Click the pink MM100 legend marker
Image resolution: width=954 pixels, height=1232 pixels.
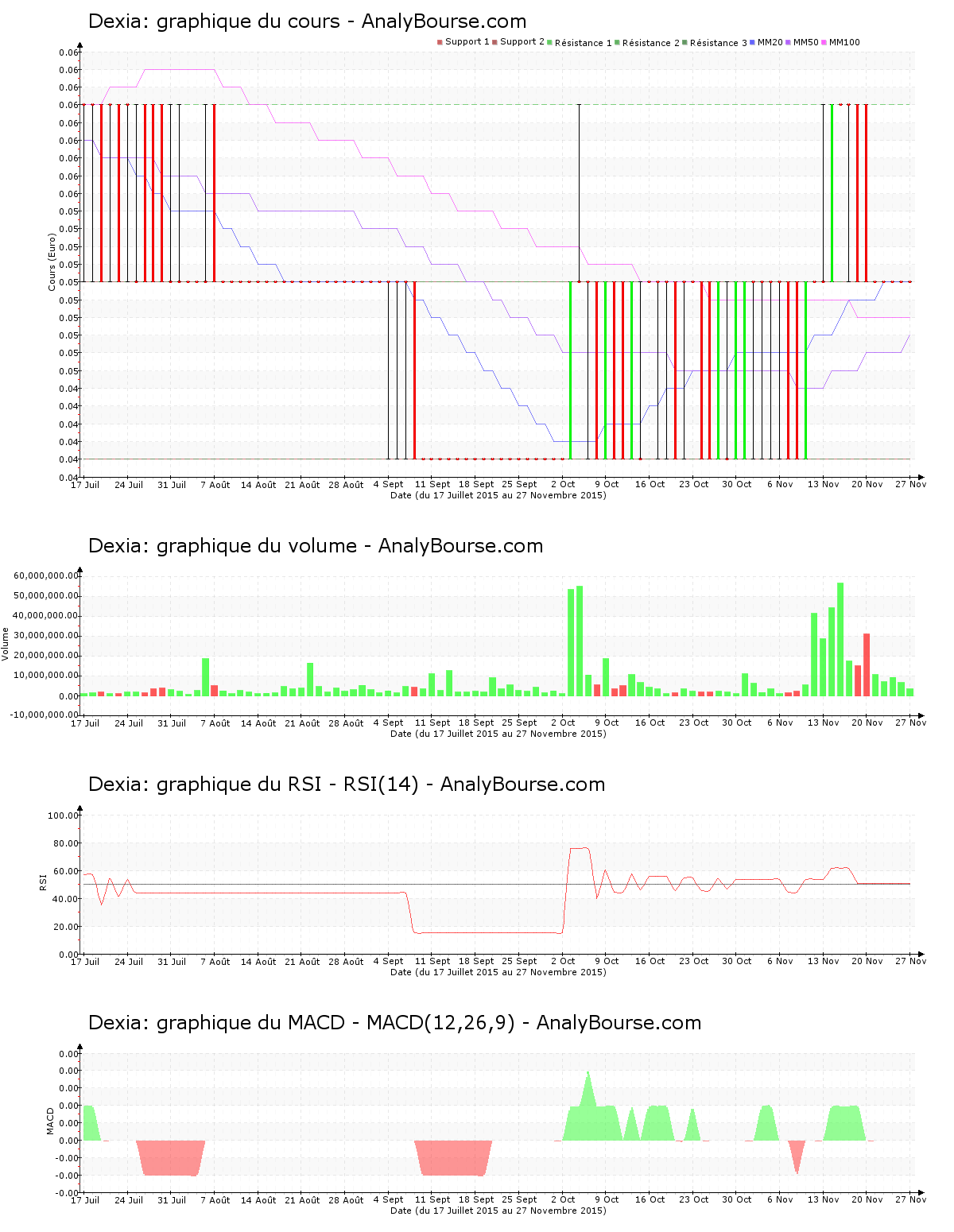tap(824, 42)
